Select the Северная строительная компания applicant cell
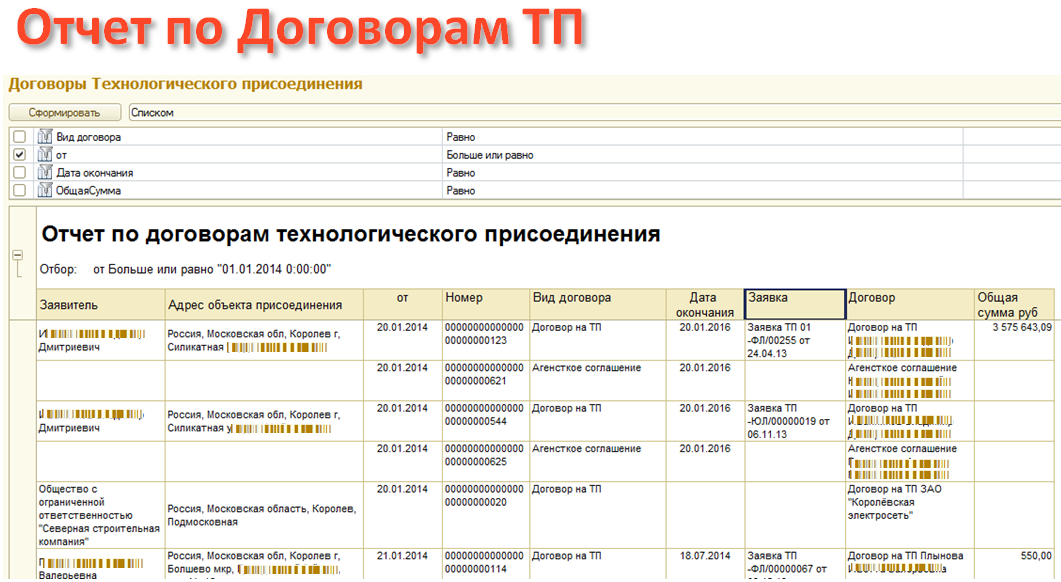 click(x=100, y=515)
